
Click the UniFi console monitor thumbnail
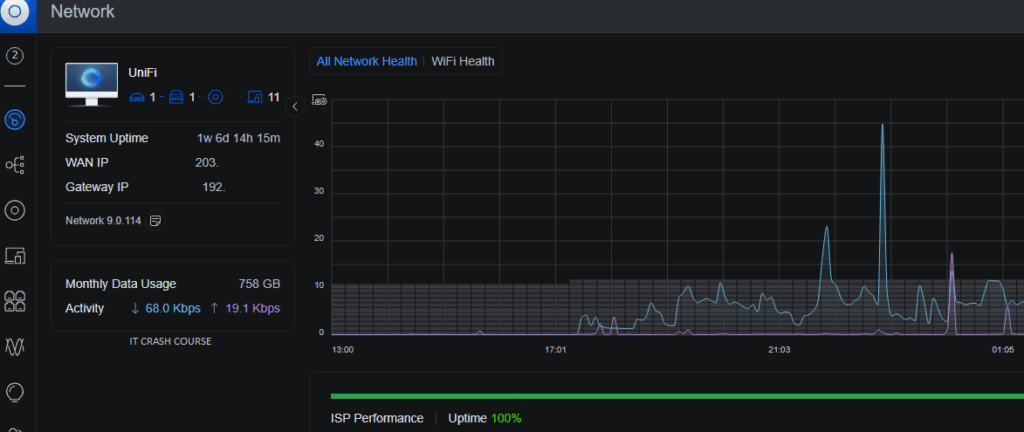click(x=91, y=84)
